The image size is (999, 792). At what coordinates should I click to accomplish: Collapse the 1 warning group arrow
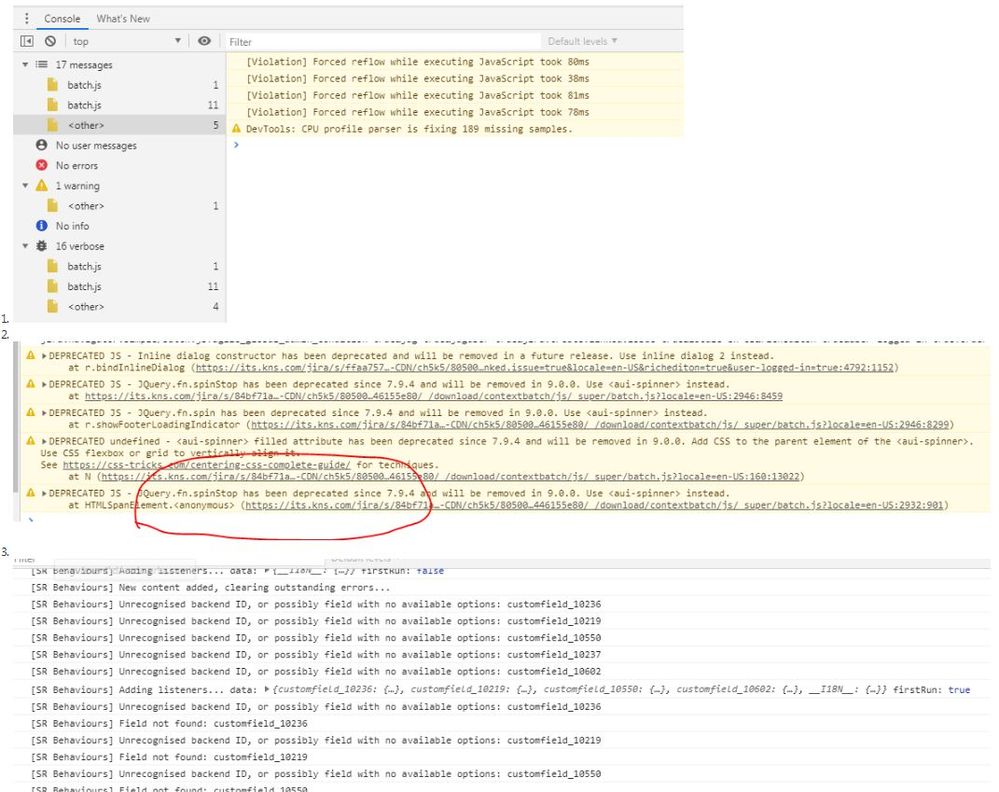25,185
